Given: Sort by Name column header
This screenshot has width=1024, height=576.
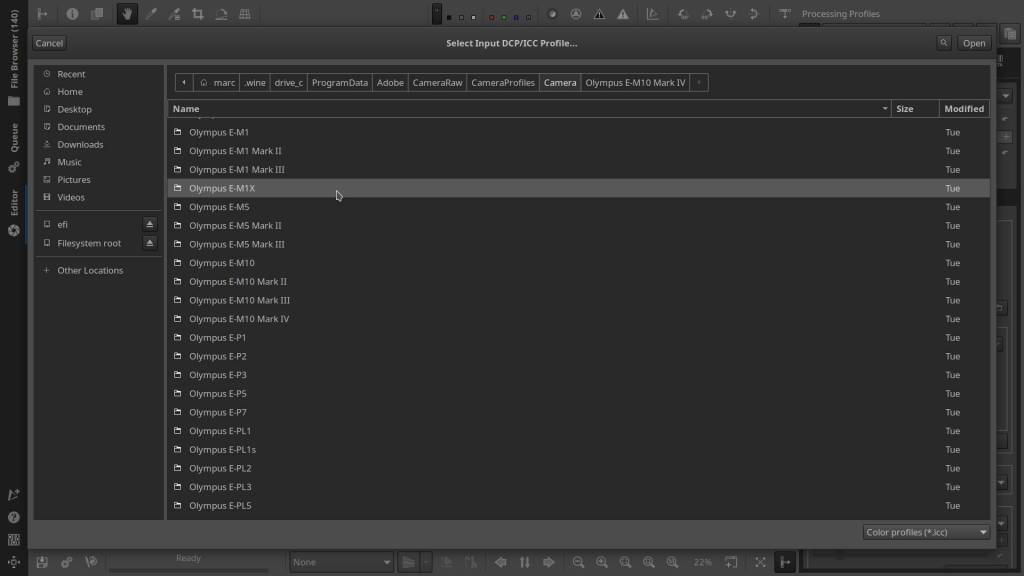Looking at the screenshot, I should [530, 109].
